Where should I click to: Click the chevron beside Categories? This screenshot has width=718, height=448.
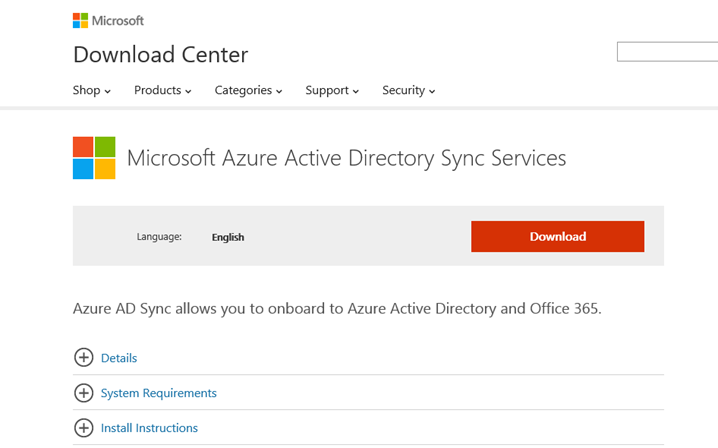[x=279, y=91]
